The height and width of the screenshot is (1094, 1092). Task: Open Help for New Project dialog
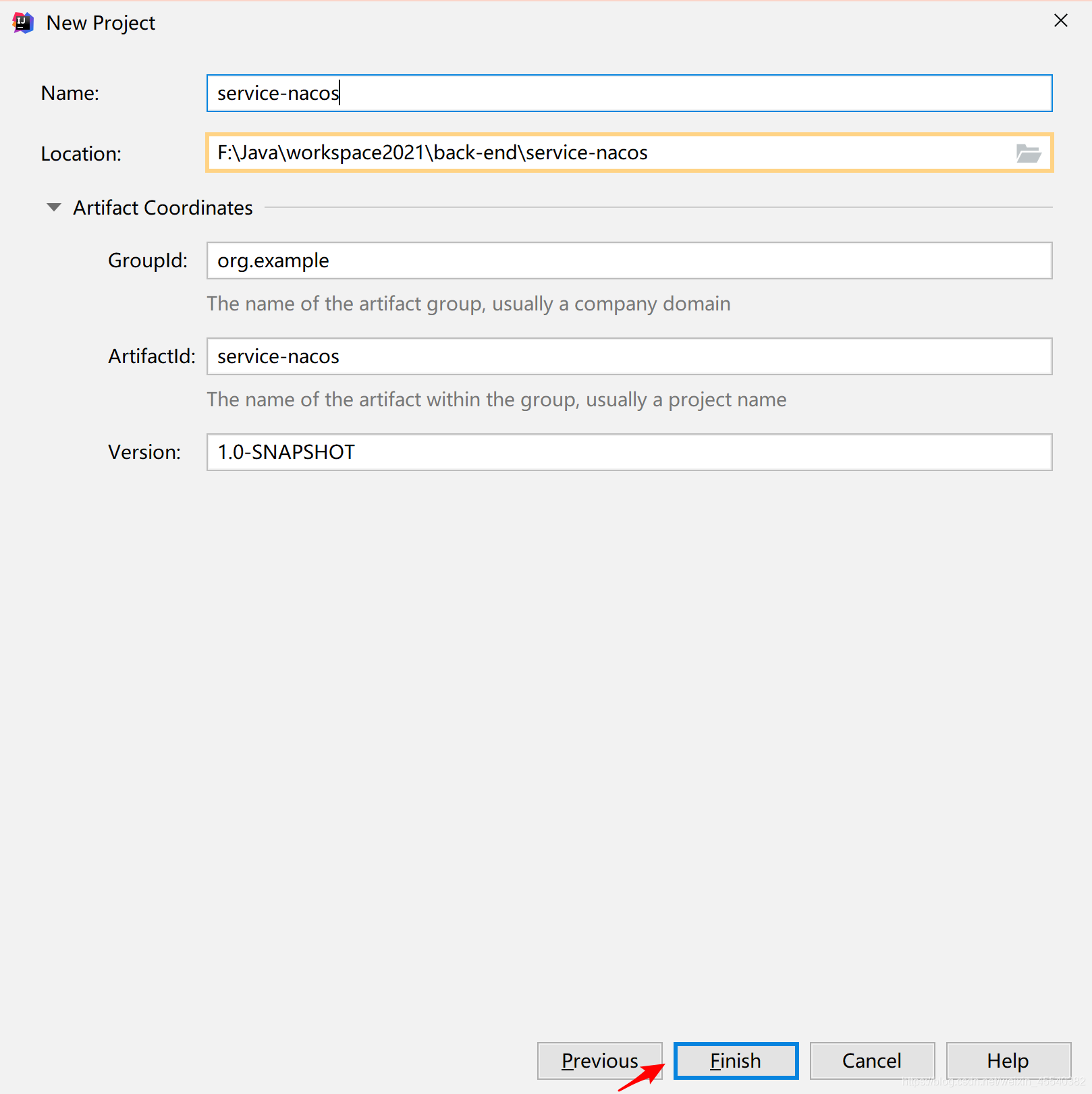(x=1008, y=1060)
